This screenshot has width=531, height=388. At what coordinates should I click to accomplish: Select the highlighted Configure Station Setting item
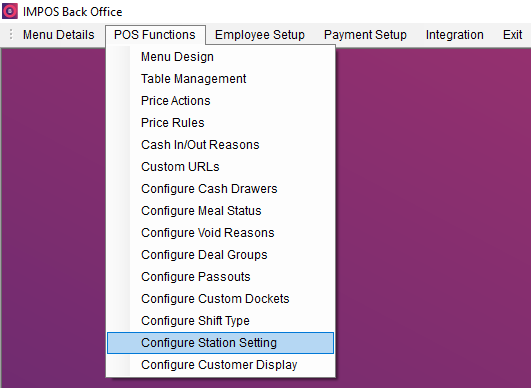[220, 343]
